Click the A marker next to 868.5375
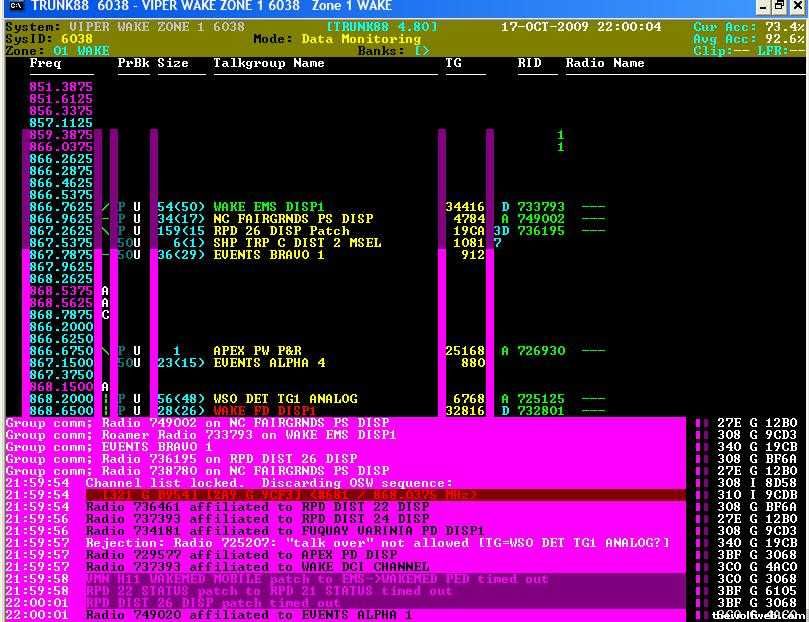The image size is (809, 622). pos(105,291)
